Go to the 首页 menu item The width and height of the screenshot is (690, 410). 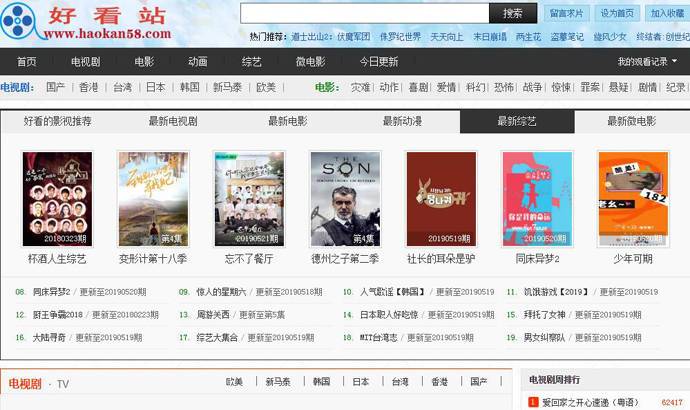(x=26, y=62)
